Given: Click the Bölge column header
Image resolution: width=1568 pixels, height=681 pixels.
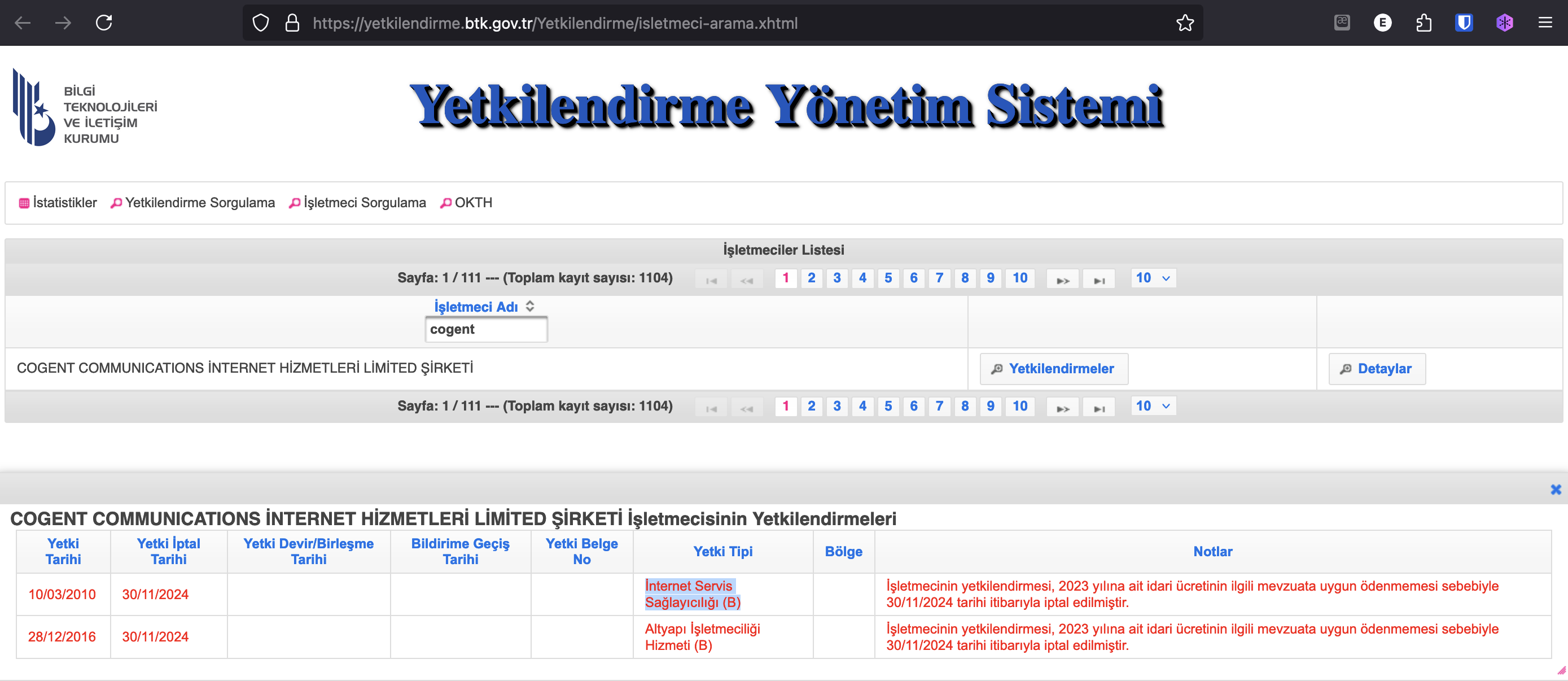Looking at the screenshot, I should click(843, 551).
